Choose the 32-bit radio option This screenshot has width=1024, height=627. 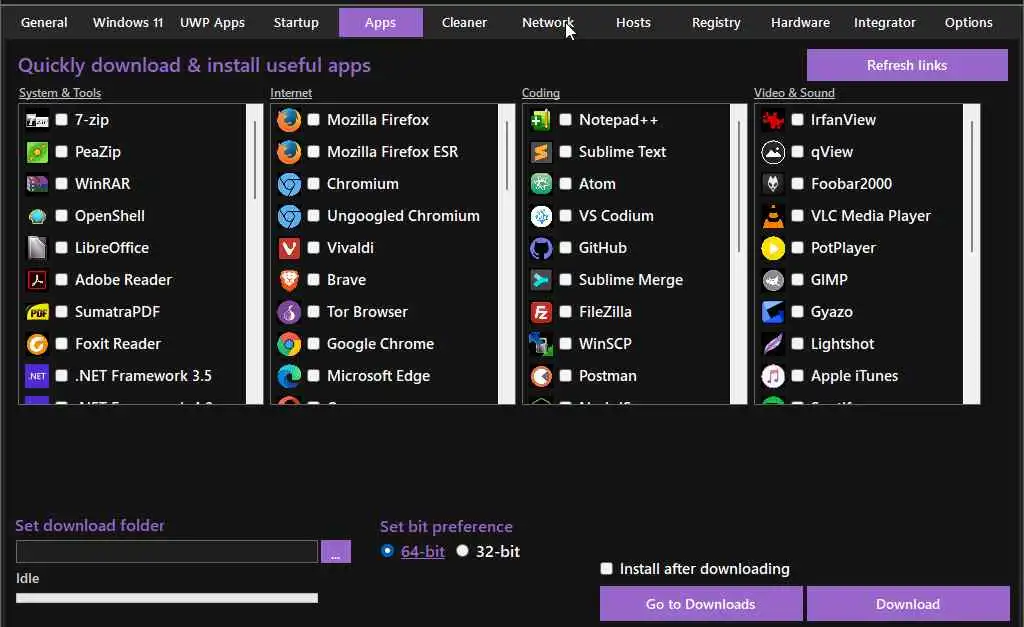[462, 551]
